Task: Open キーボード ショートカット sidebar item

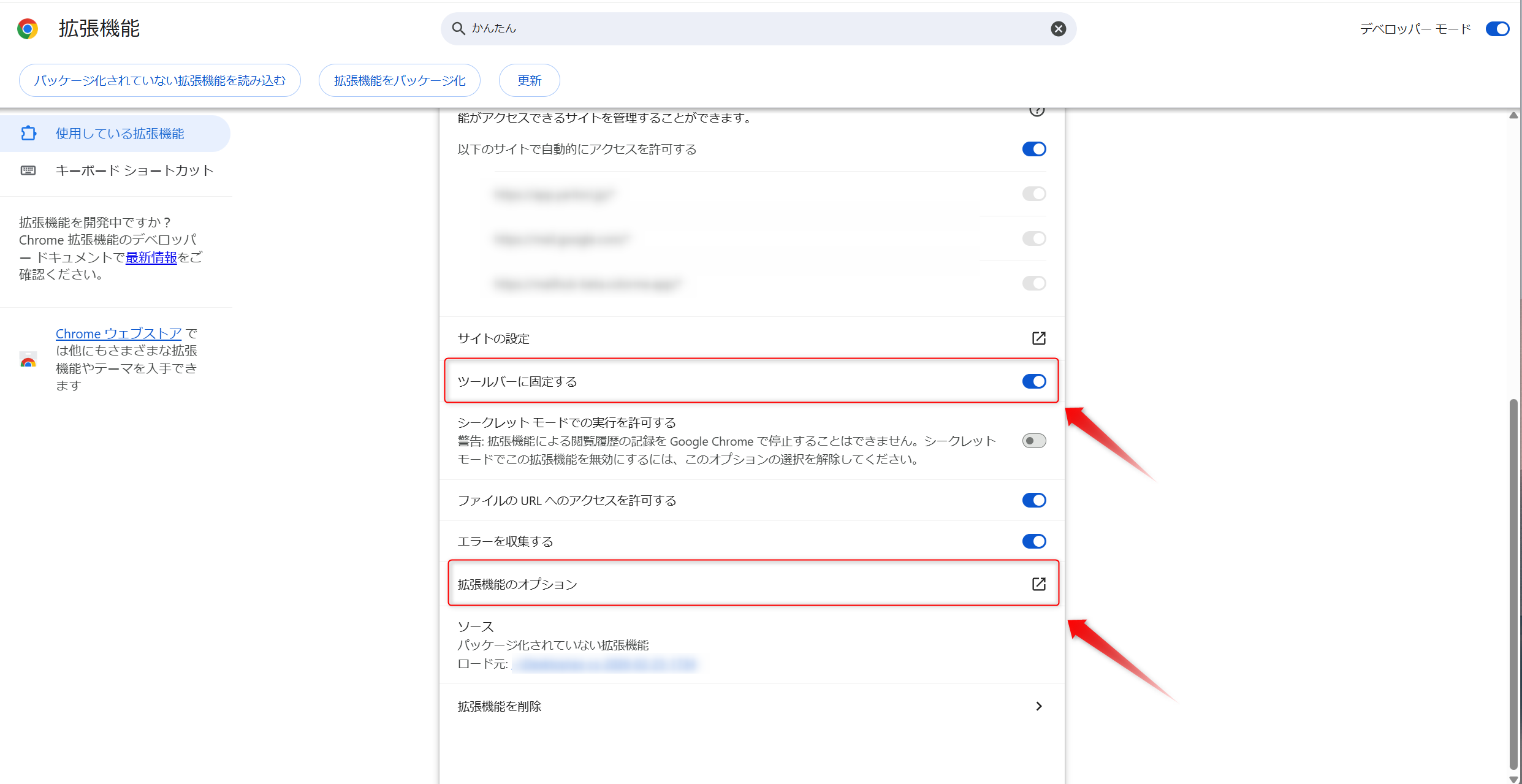Action: pos(134,170)
